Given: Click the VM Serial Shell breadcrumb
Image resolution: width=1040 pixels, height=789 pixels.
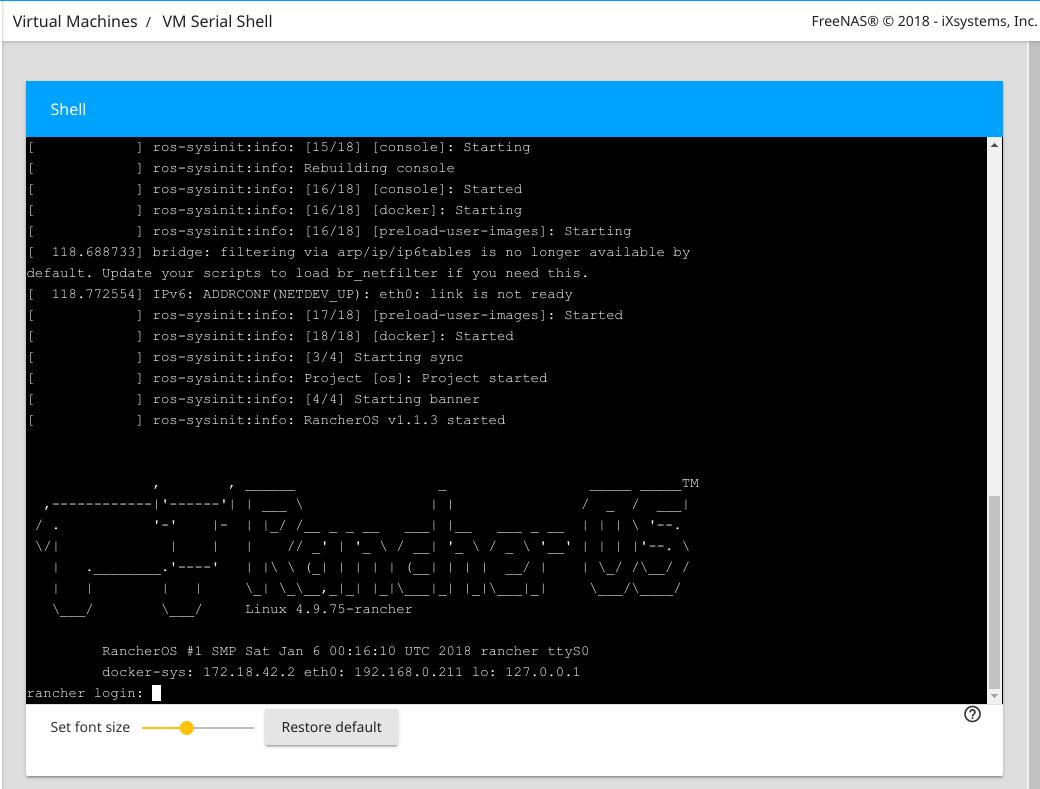Looking at the screenshot, I should (x=217, y=21).
